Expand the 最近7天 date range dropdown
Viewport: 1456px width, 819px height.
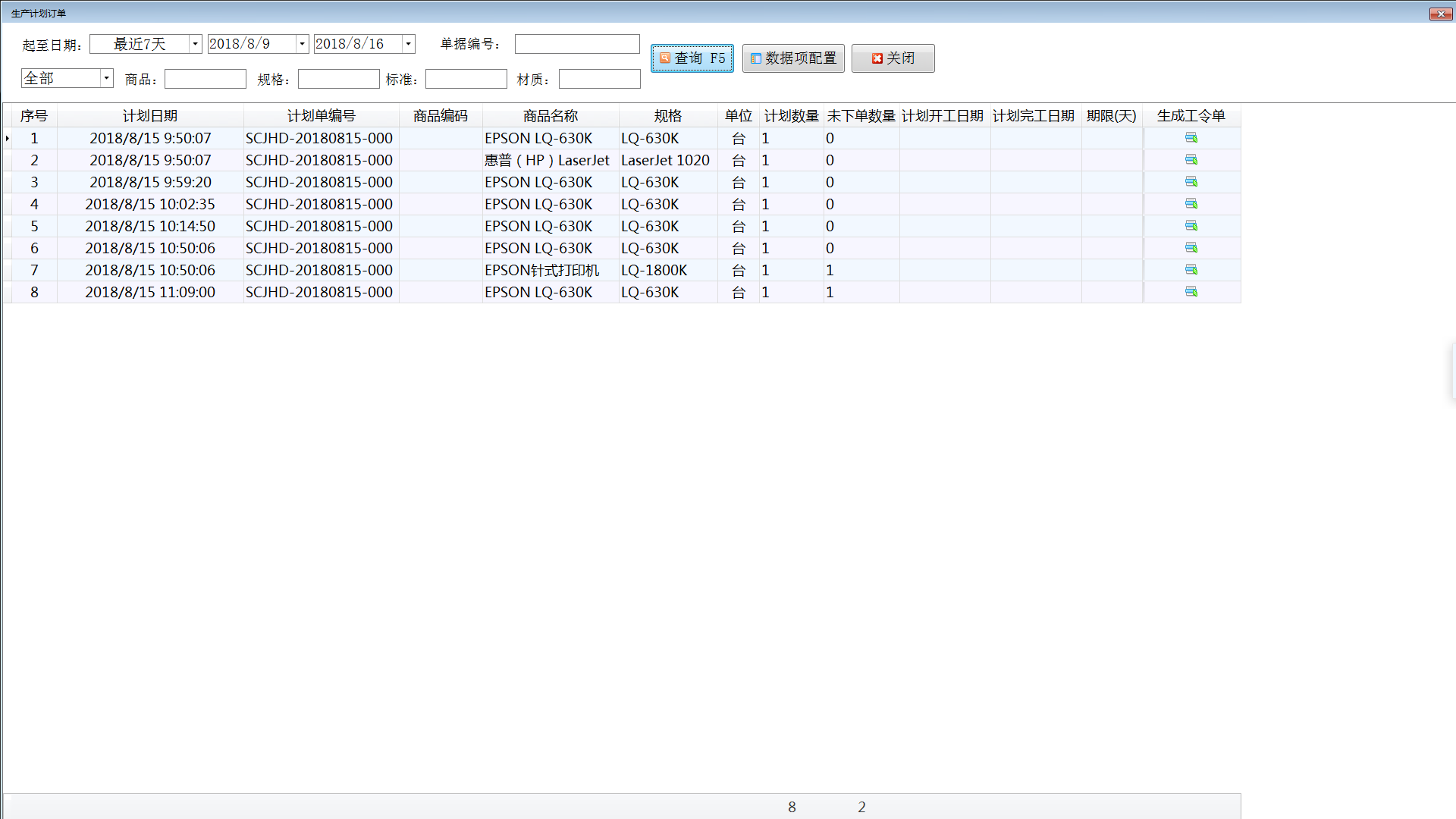tap(195, 44)
